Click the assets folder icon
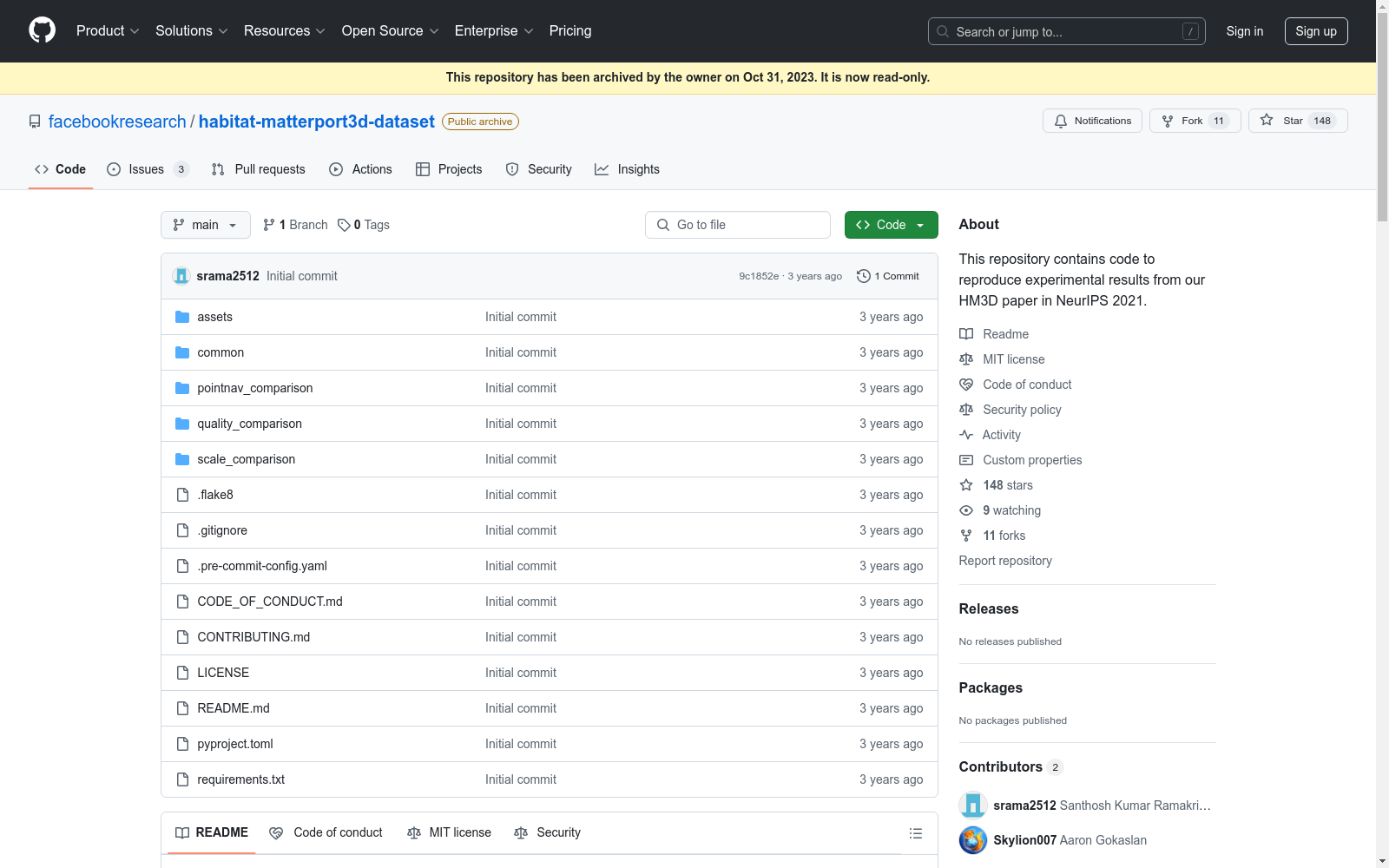 click(x=182, y=317)
